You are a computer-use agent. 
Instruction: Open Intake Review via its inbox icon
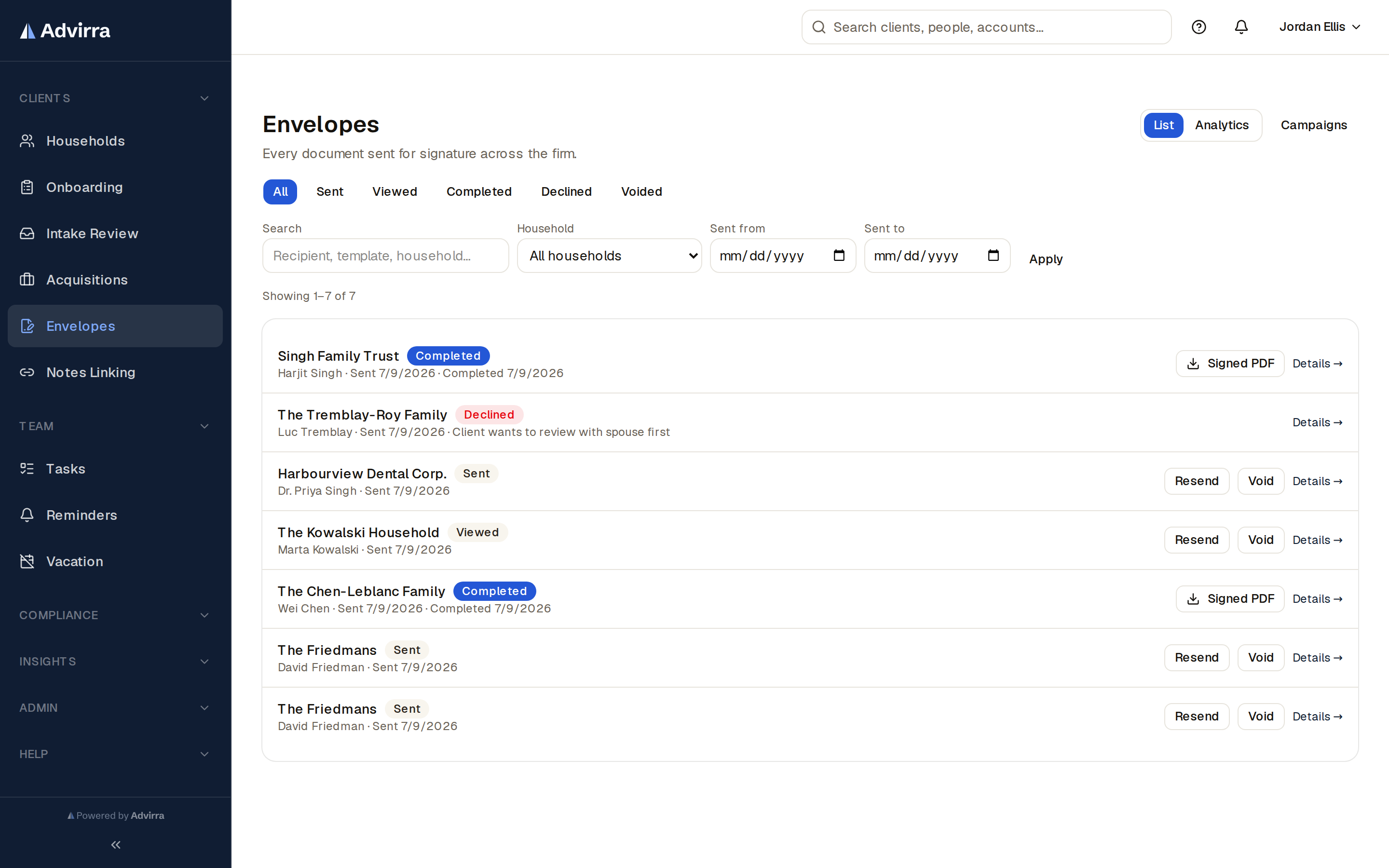click(x=27, y=234)
